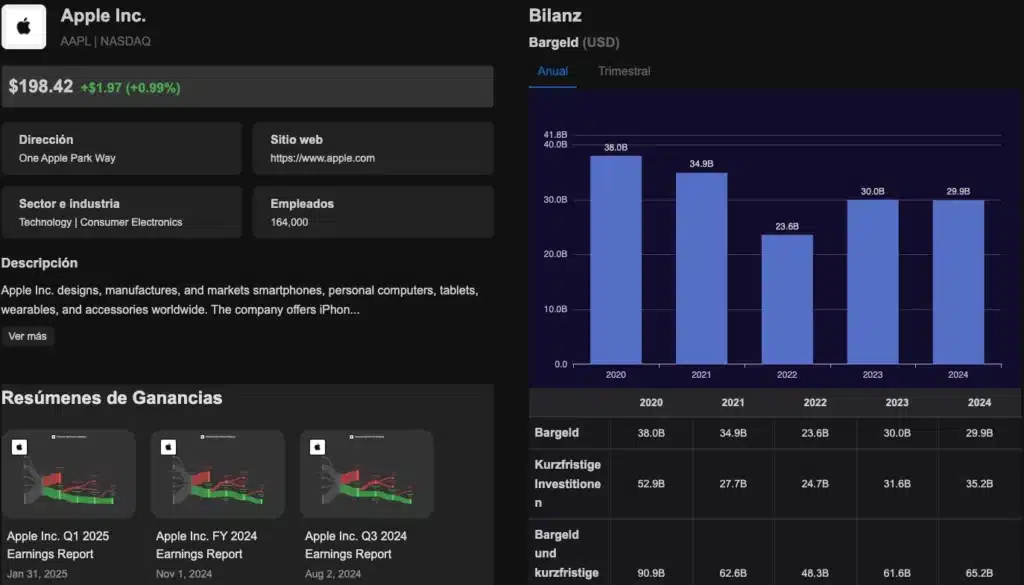The width and height of the screenshot is (1024, 585).
Task: Click Kurzfristige Investitionen cell 24.7B
Action: 815,484
